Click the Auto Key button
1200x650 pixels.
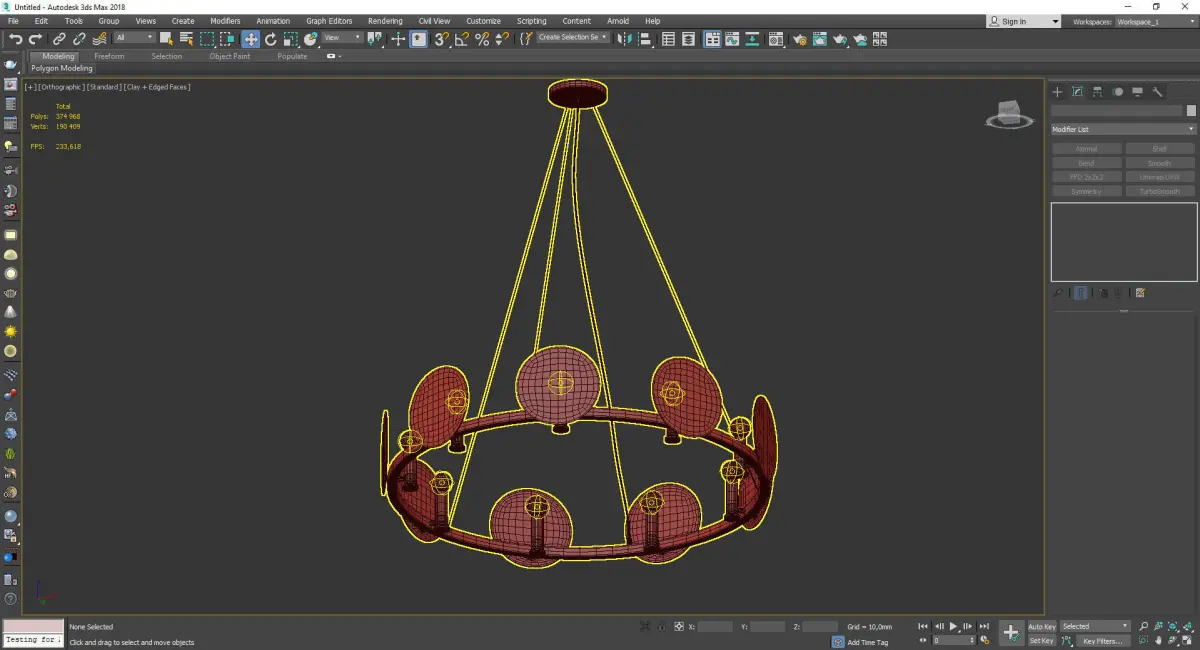tap(1042, 626)
